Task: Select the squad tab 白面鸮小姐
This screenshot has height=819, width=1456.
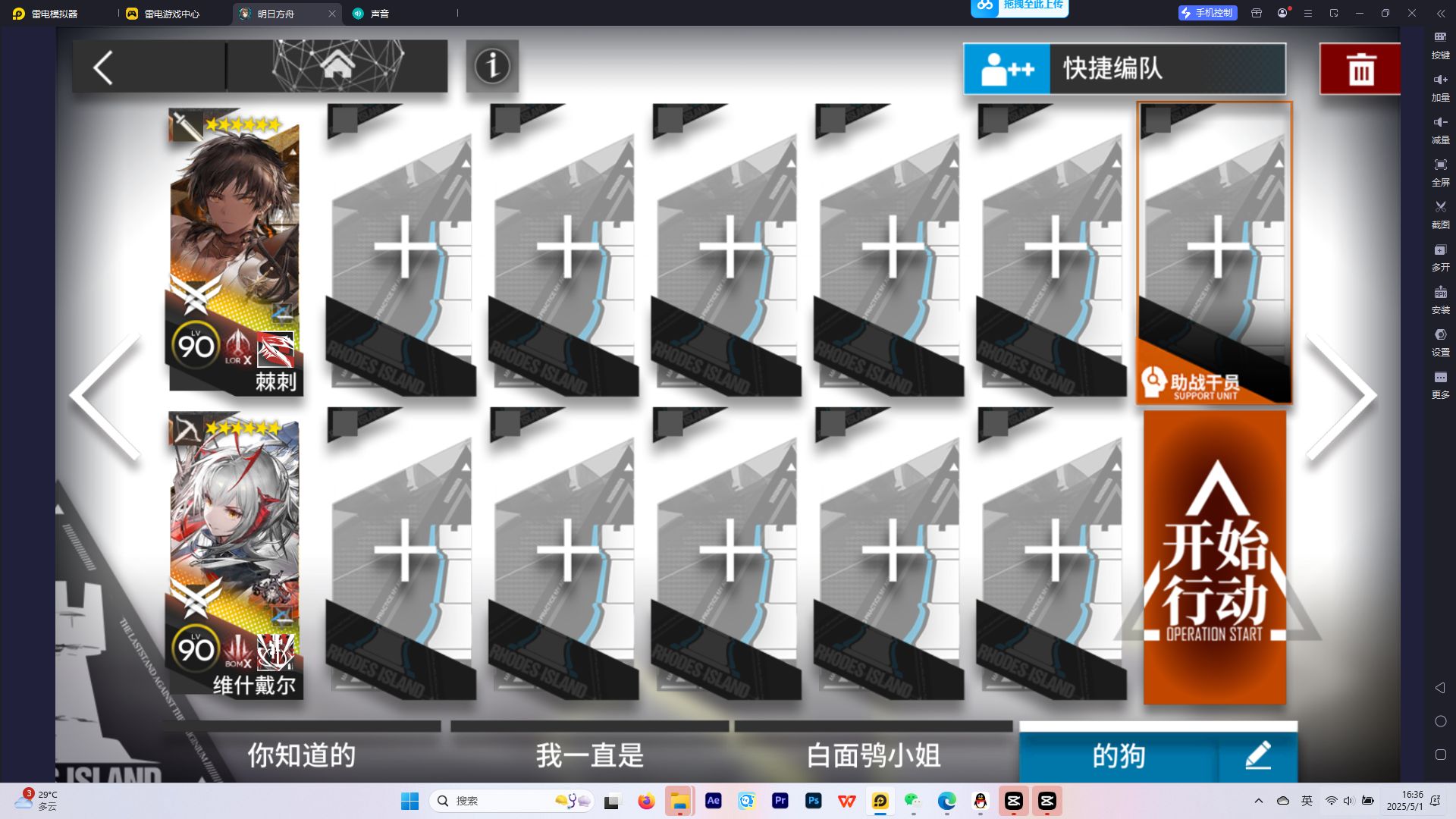Action: pos(874,755)
